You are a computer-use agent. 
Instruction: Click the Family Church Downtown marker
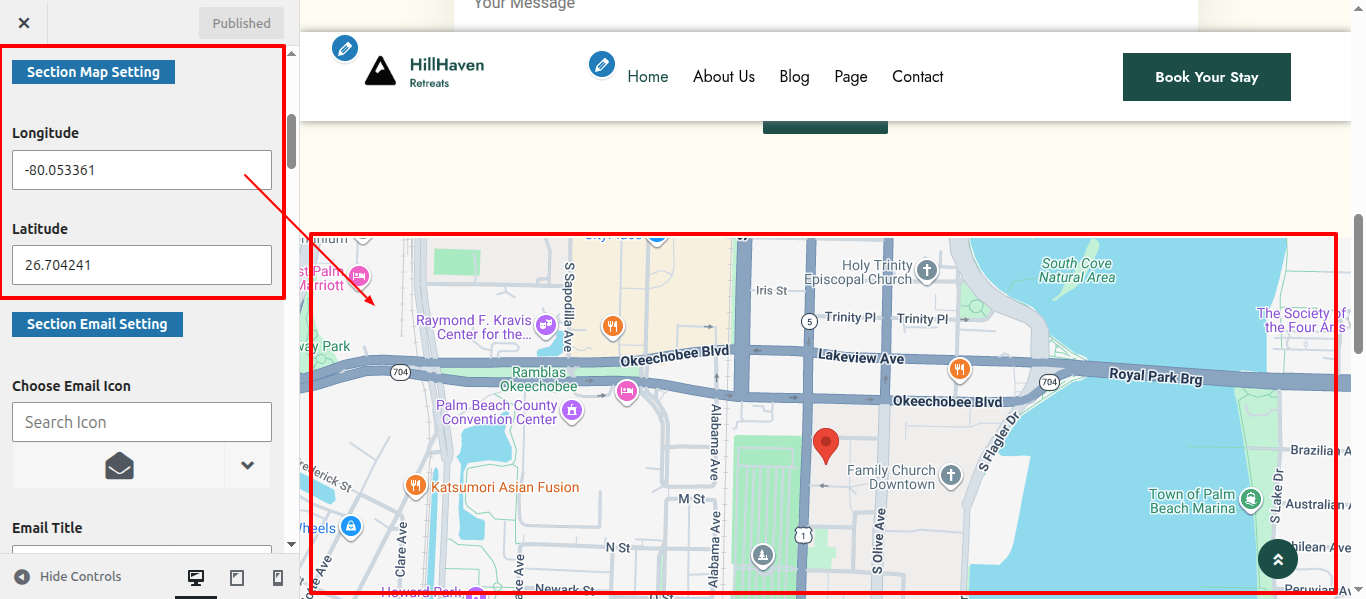click(951, 475)
